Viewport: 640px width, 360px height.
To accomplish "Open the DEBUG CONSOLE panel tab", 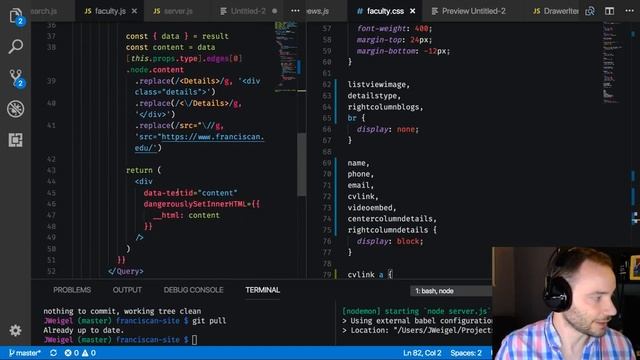I will click(193, 290).
